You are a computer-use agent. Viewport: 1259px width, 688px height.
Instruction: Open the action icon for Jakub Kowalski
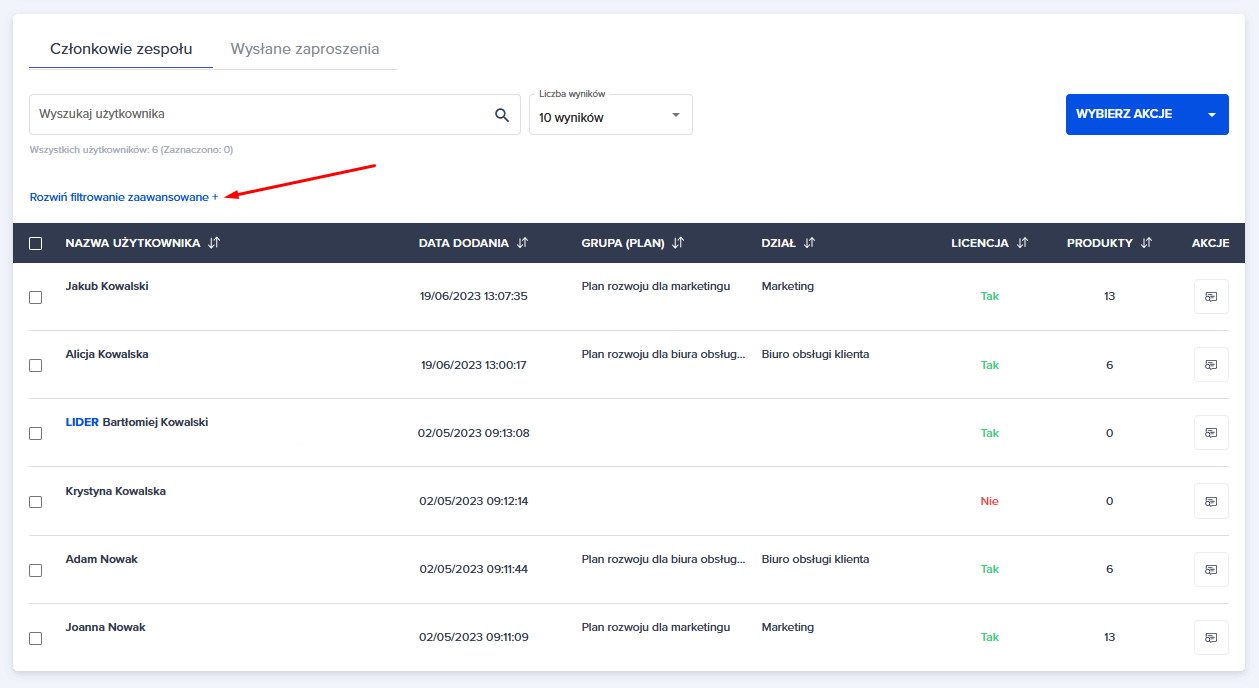1211,297
